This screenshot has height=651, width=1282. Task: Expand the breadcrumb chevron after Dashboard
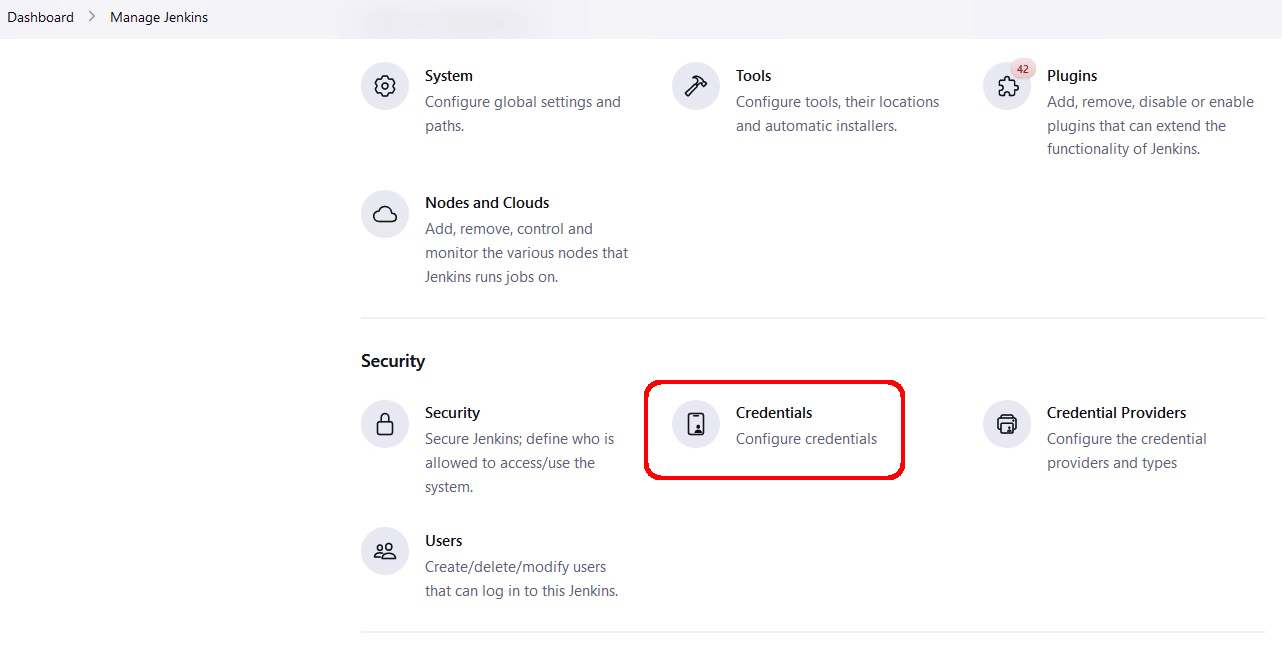pyautogui.click(x=92, y=17)
